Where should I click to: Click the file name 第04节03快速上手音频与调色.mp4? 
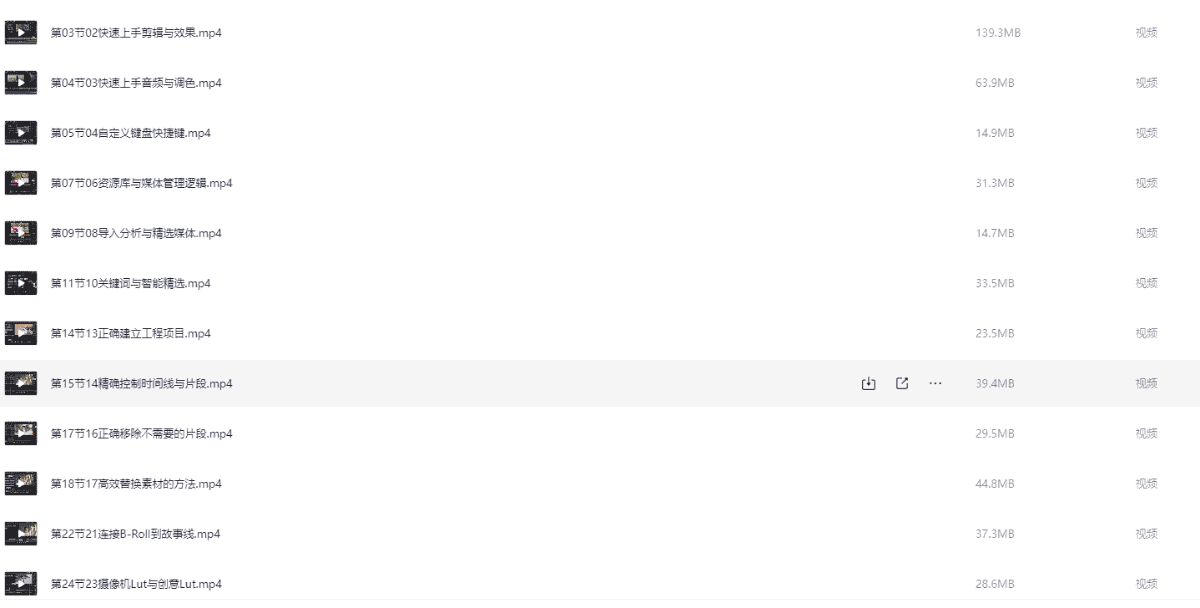point(136,83)
